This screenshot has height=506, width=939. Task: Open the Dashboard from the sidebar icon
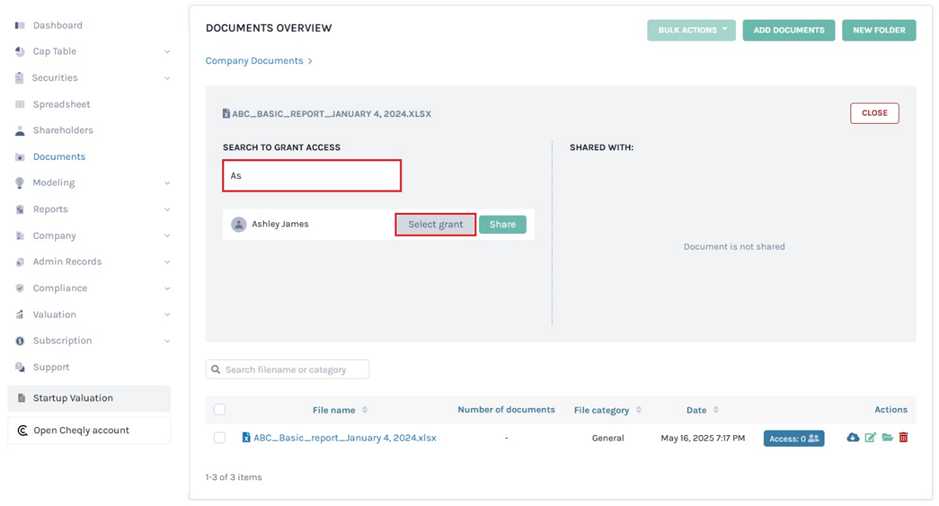[x=20, y=25]
